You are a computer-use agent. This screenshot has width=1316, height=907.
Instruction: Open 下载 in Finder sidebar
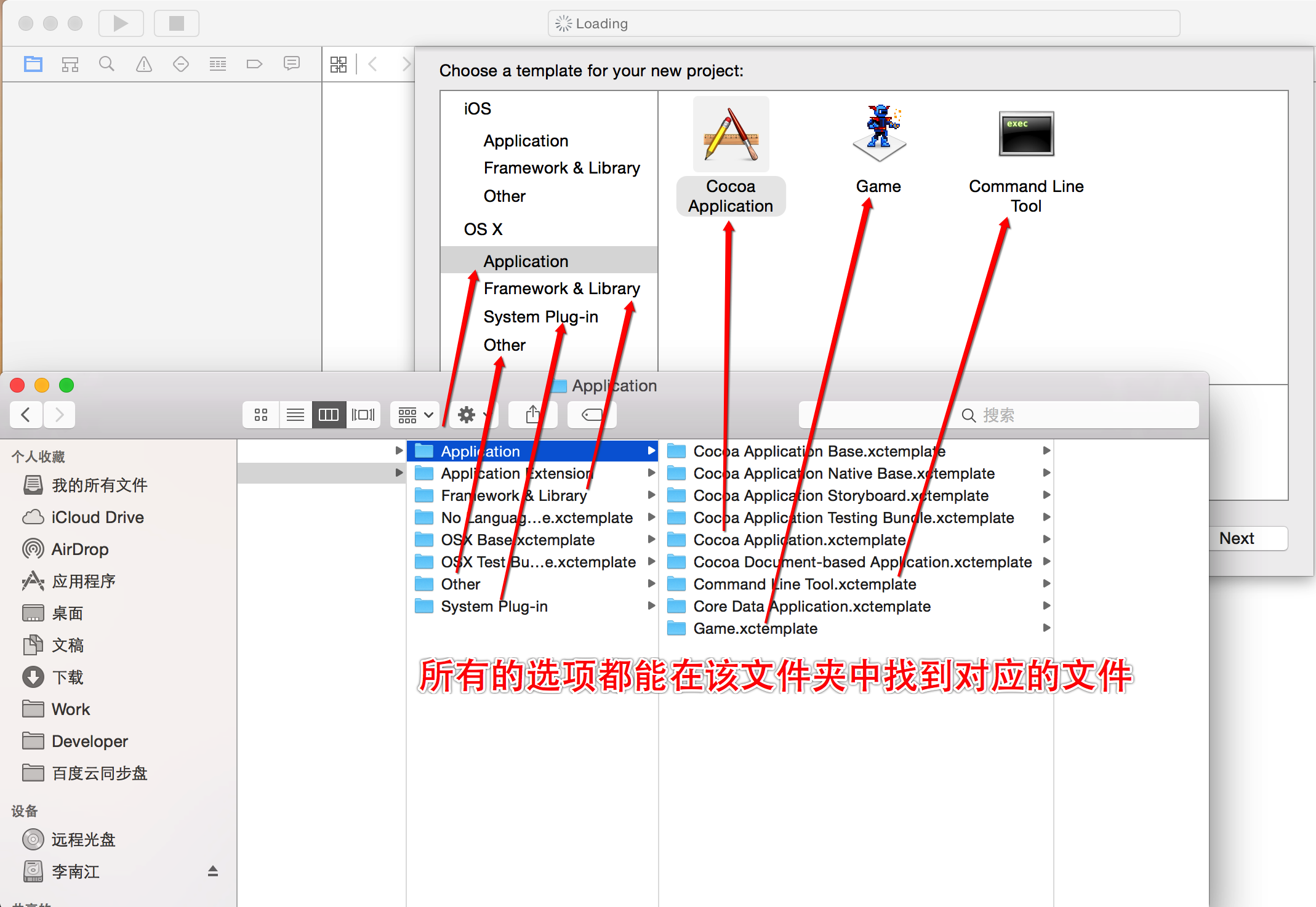pos(67,677)
